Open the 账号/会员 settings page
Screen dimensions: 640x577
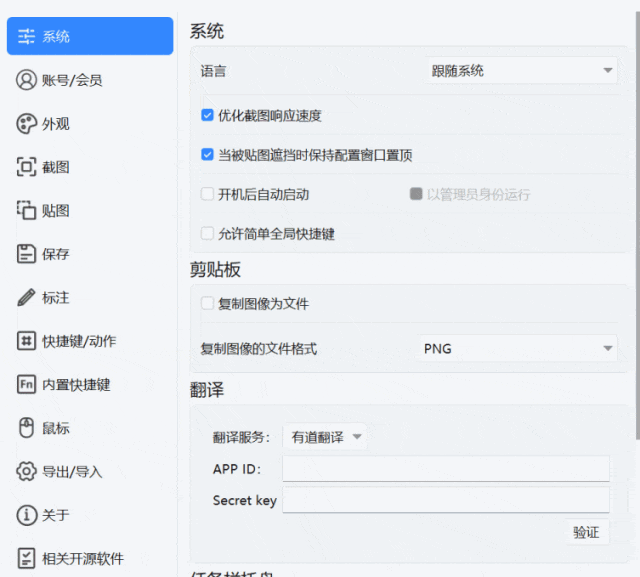click(90, 80)
